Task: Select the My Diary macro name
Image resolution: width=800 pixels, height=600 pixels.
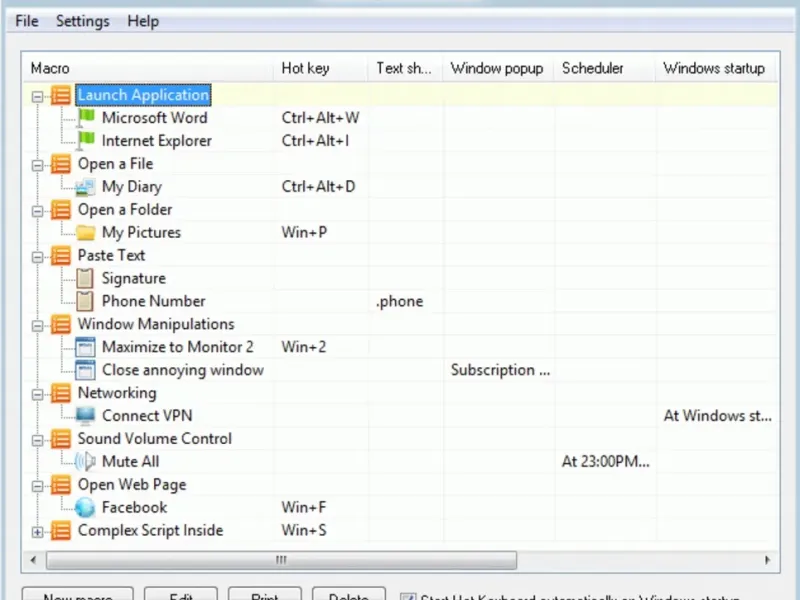Action: point(132,187)
